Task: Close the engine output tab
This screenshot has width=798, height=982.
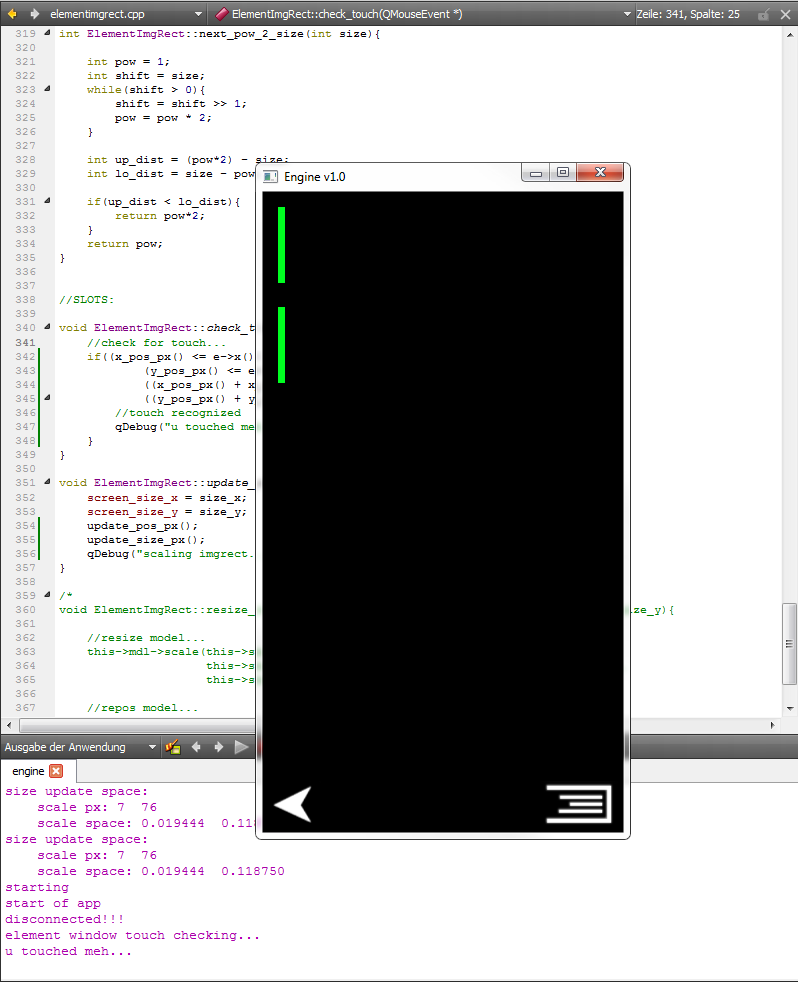Action: [x=56, y=771]
